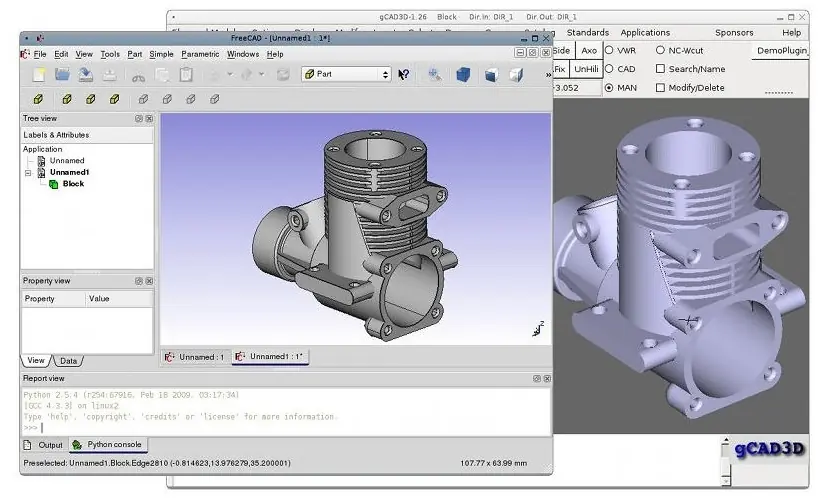Open the Redo history dropdown arrow
This screenshot has width=830, height=500.
coord(261,75)
